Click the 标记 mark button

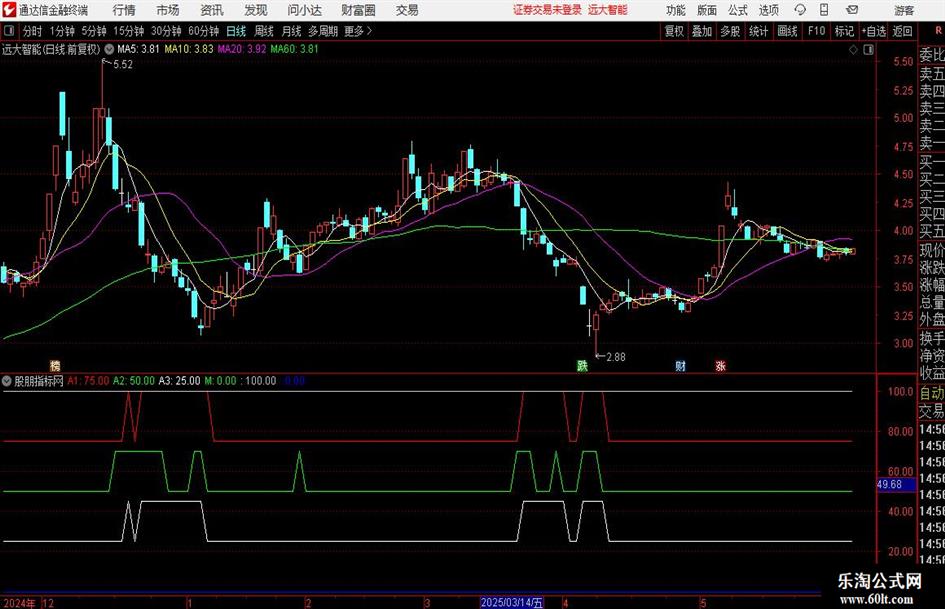[844, 31]
